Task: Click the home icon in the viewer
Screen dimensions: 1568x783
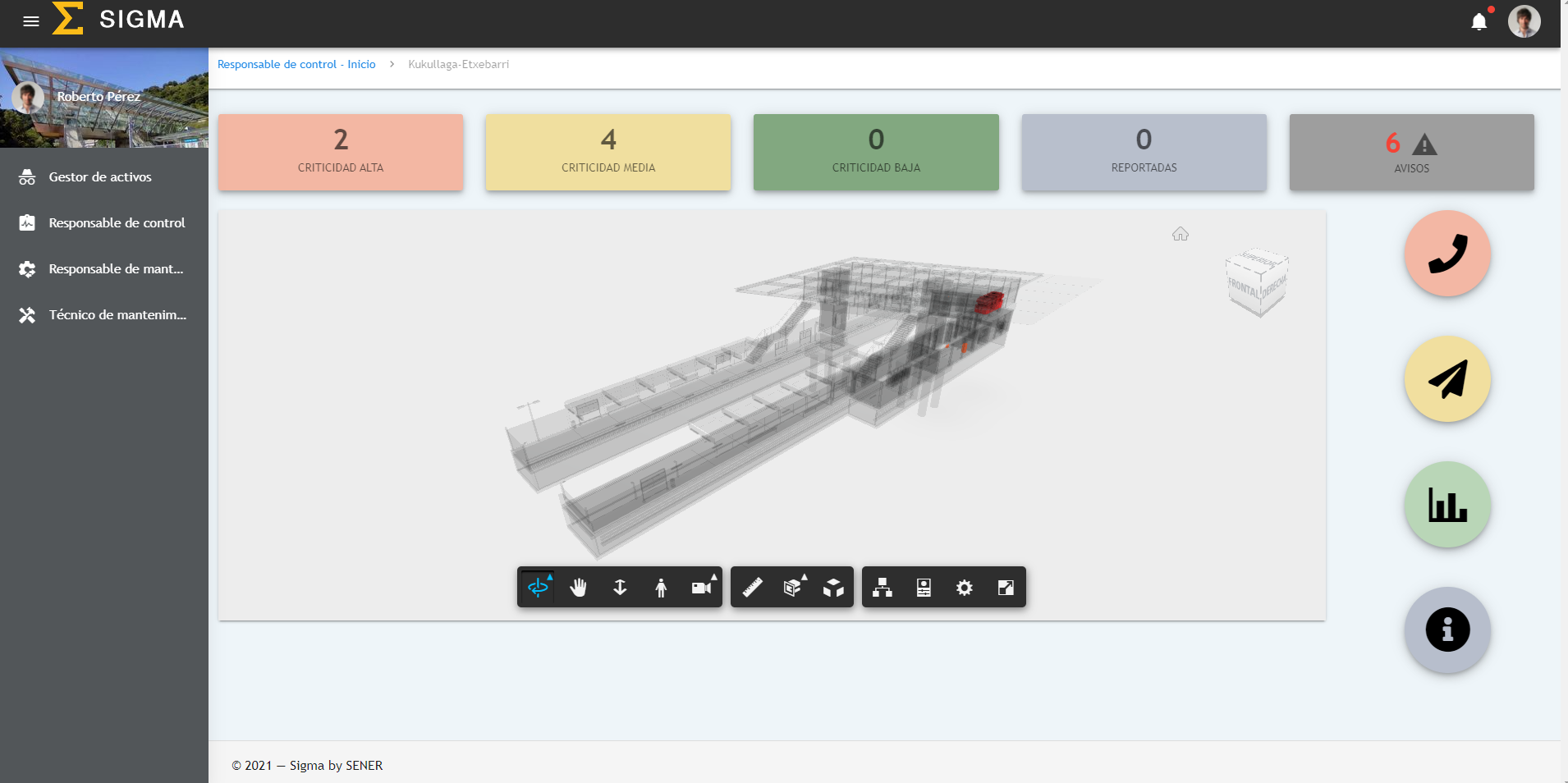Action: pos(1180,233)
